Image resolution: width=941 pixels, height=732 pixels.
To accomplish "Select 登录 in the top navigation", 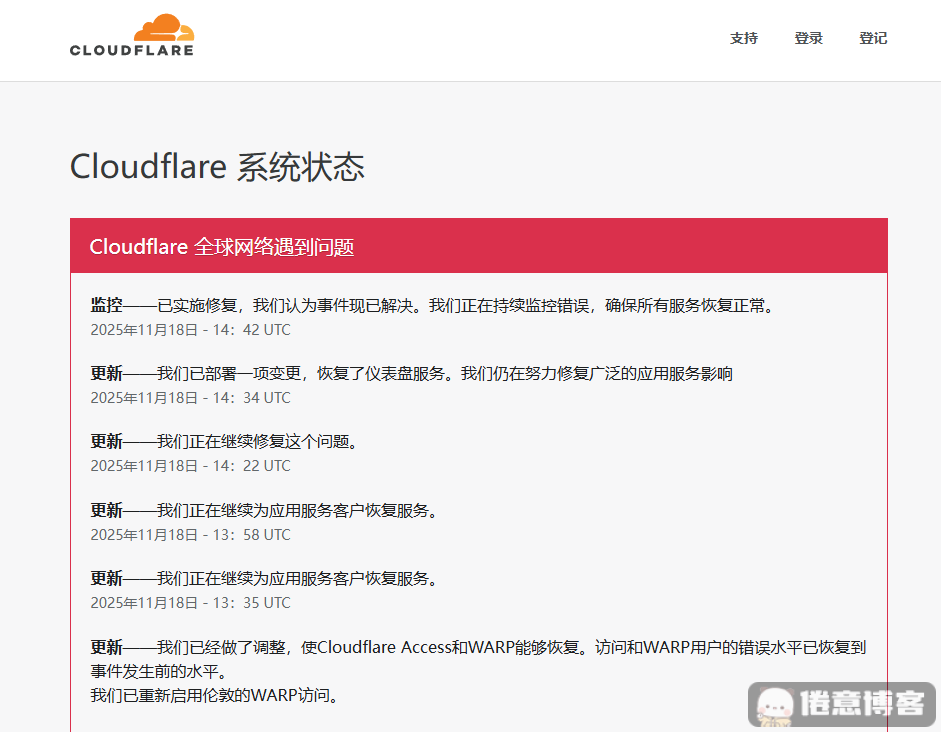I will [809, 38].
